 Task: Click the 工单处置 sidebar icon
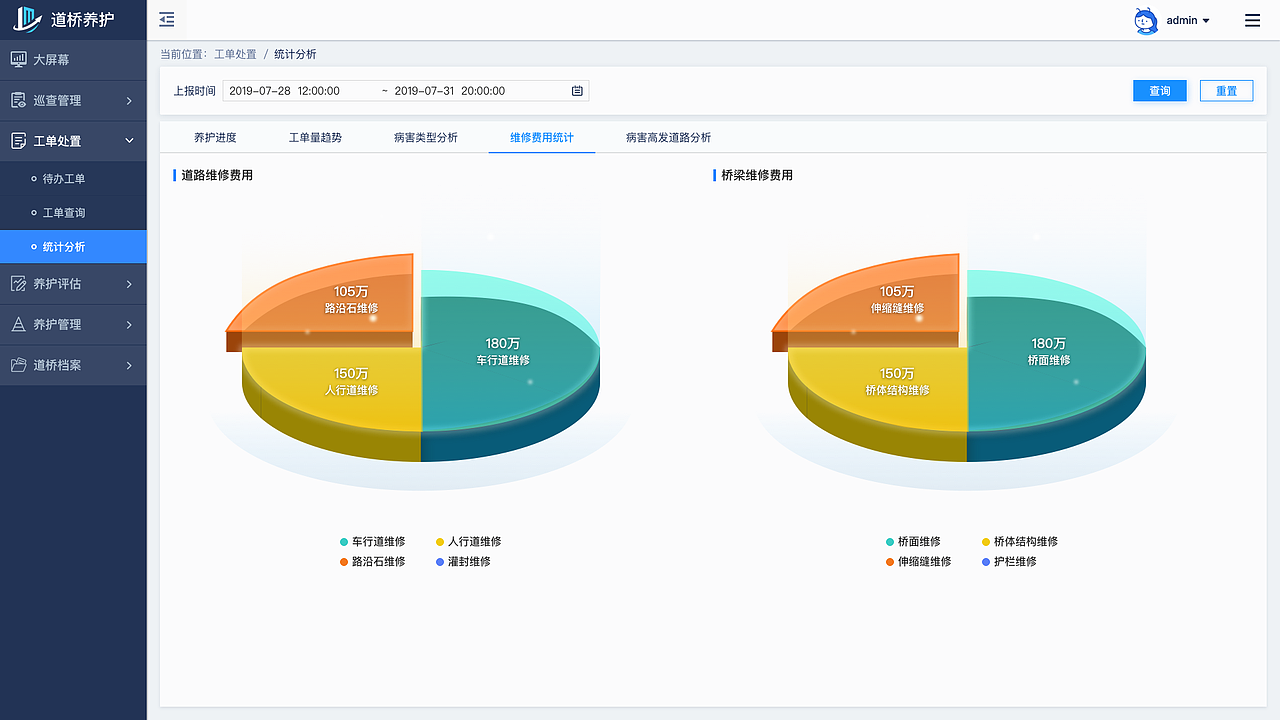pos(18,141)
